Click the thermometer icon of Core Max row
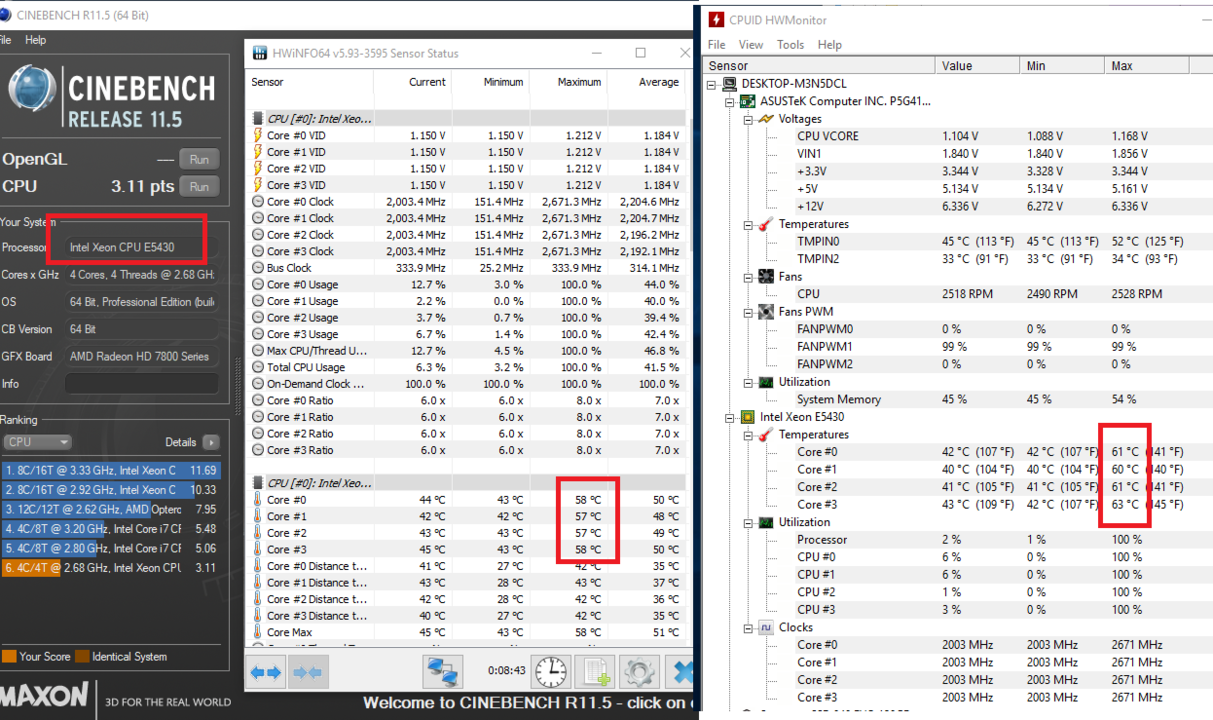Viewport: 1213px width, 720px height. [x=258, y=632]
